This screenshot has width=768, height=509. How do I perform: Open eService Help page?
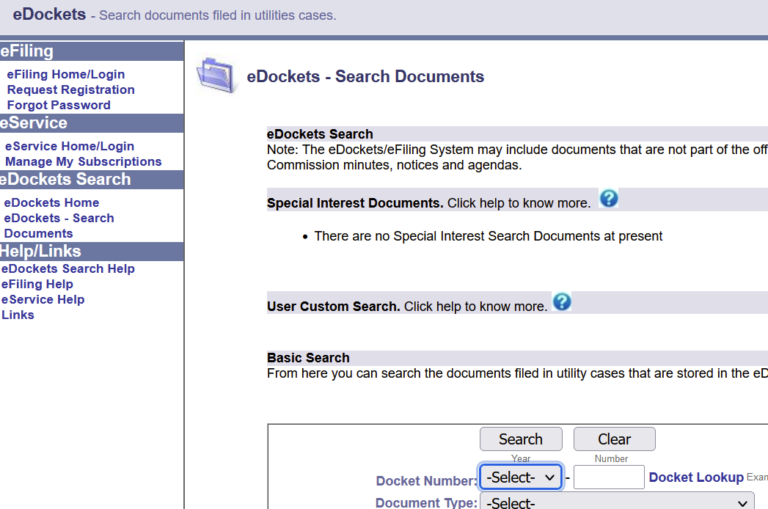coord(43,299)
